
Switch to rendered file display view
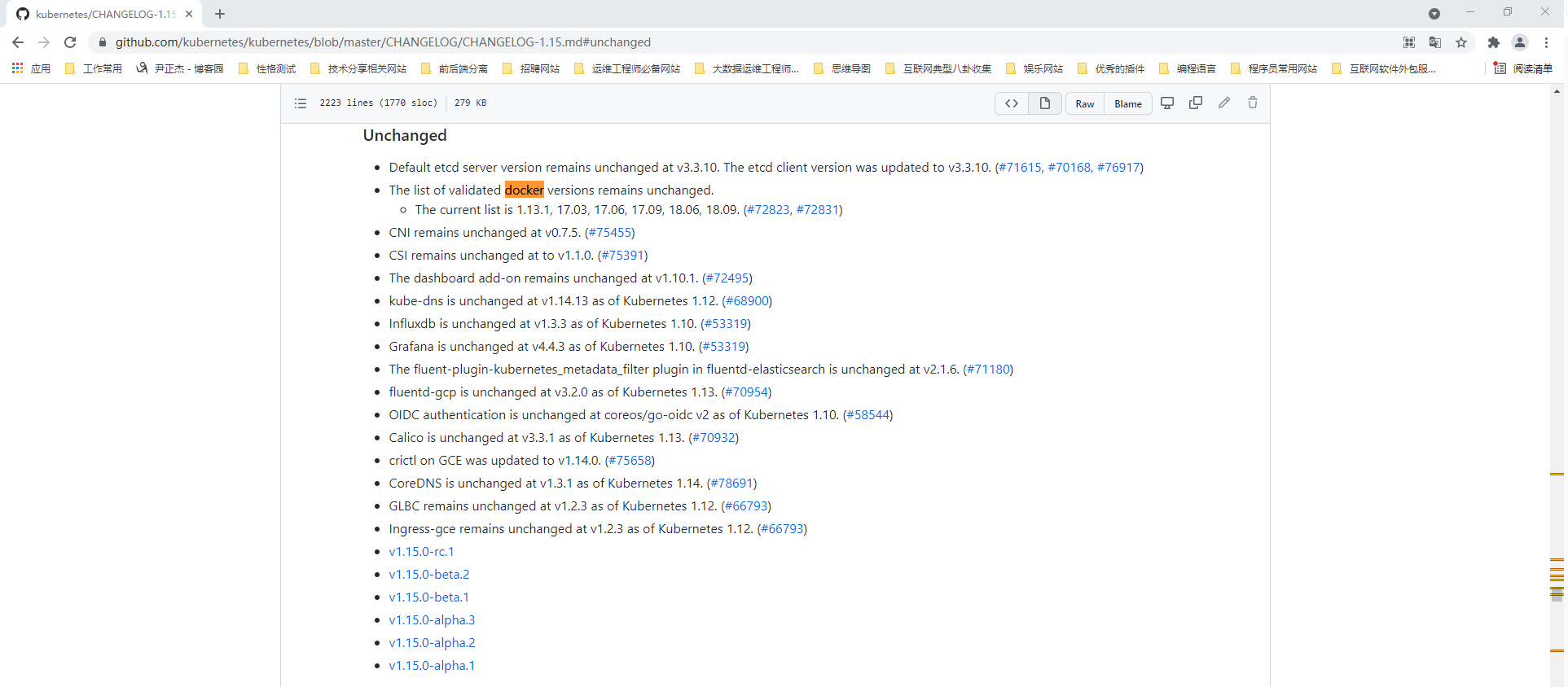1044,103
